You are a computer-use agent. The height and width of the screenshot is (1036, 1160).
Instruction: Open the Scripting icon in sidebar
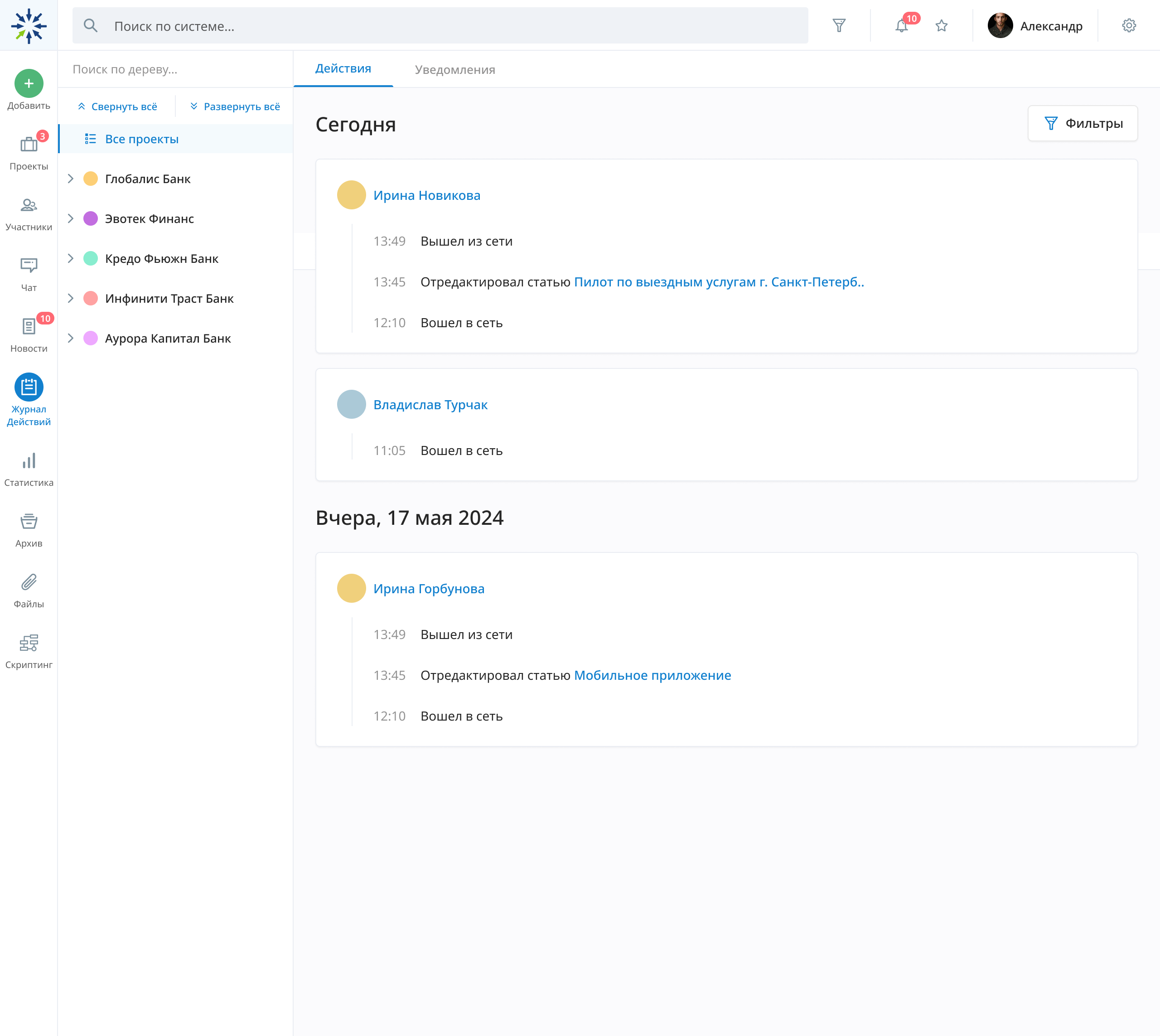pos(29,643)
